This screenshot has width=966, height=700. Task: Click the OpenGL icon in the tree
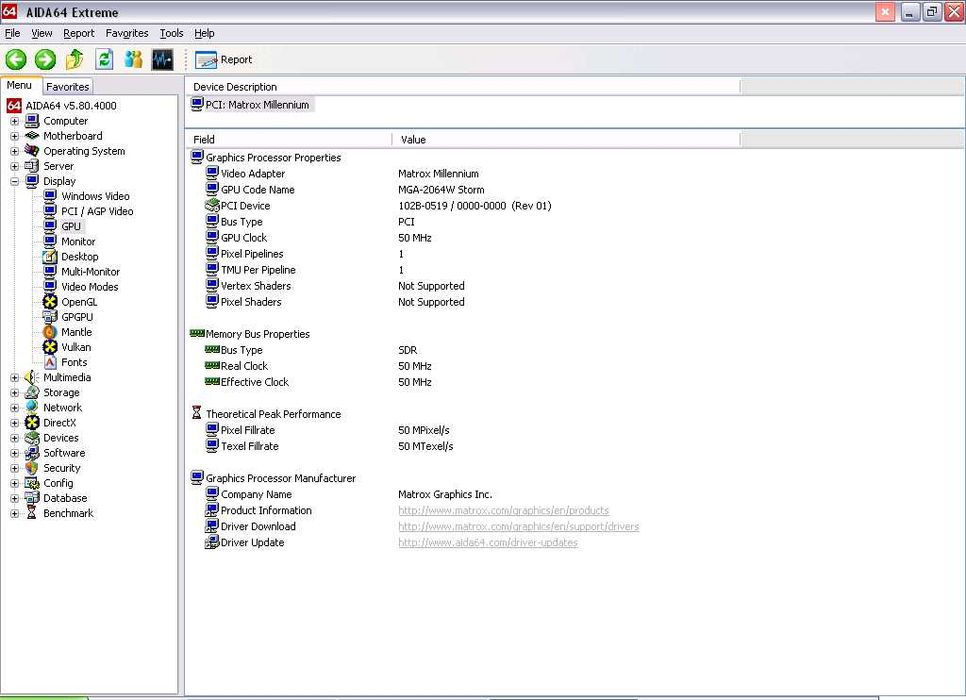pyautogui.click(x=50, y=302)
